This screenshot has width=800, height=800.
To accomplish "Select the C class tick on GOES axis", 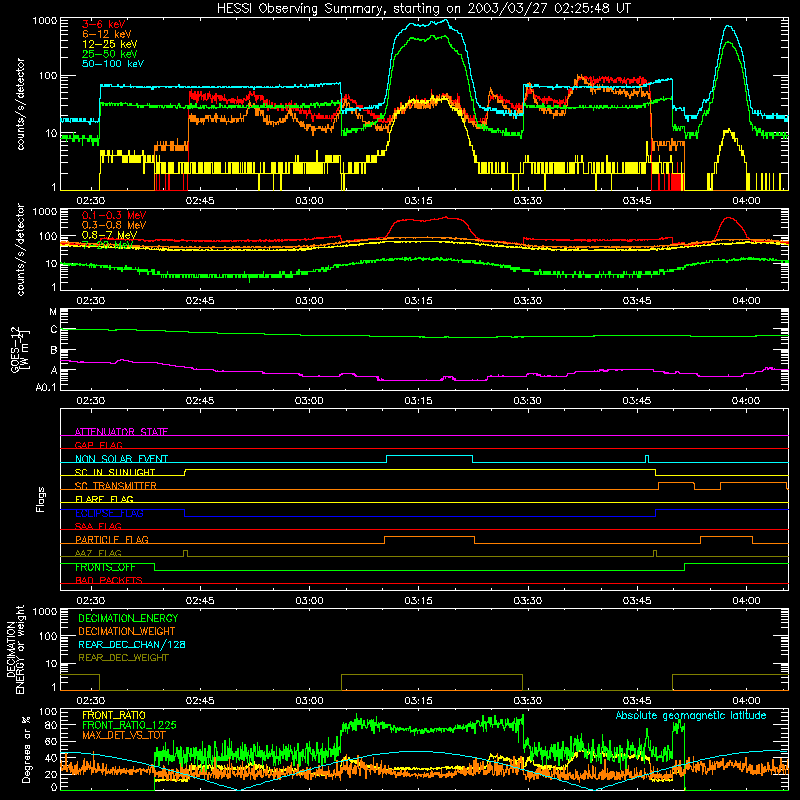I will [x=54, y=330].
